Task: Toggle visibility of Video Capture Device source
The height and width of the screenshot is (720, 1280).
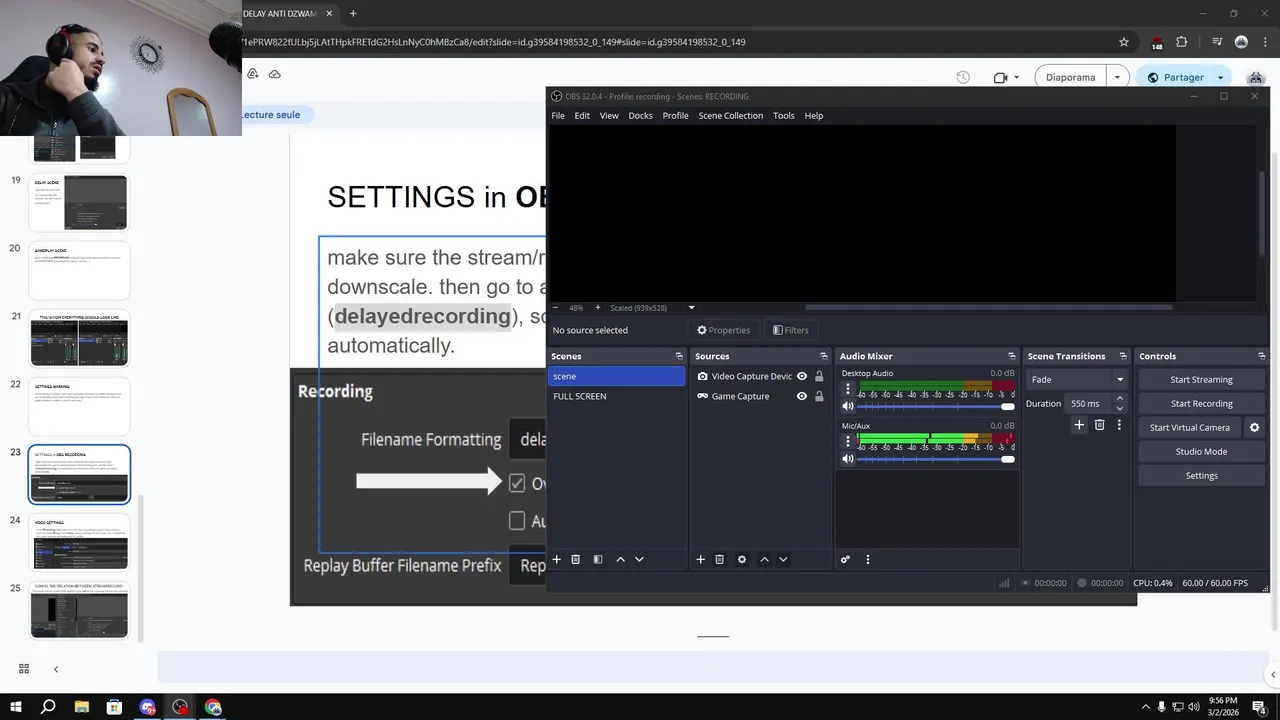Action: (x=802, y=377)
